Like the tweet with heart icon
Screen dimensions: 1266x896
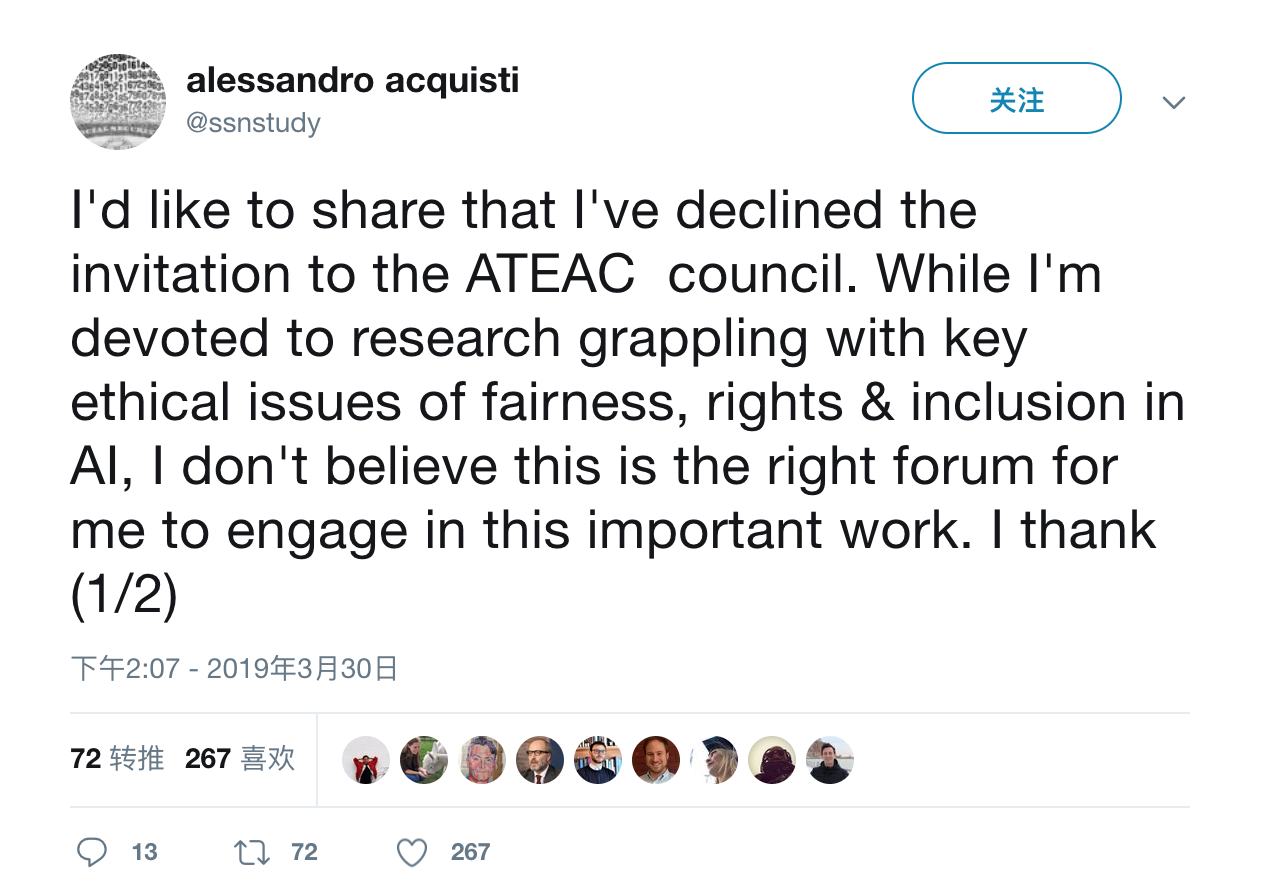click(412, 852)
